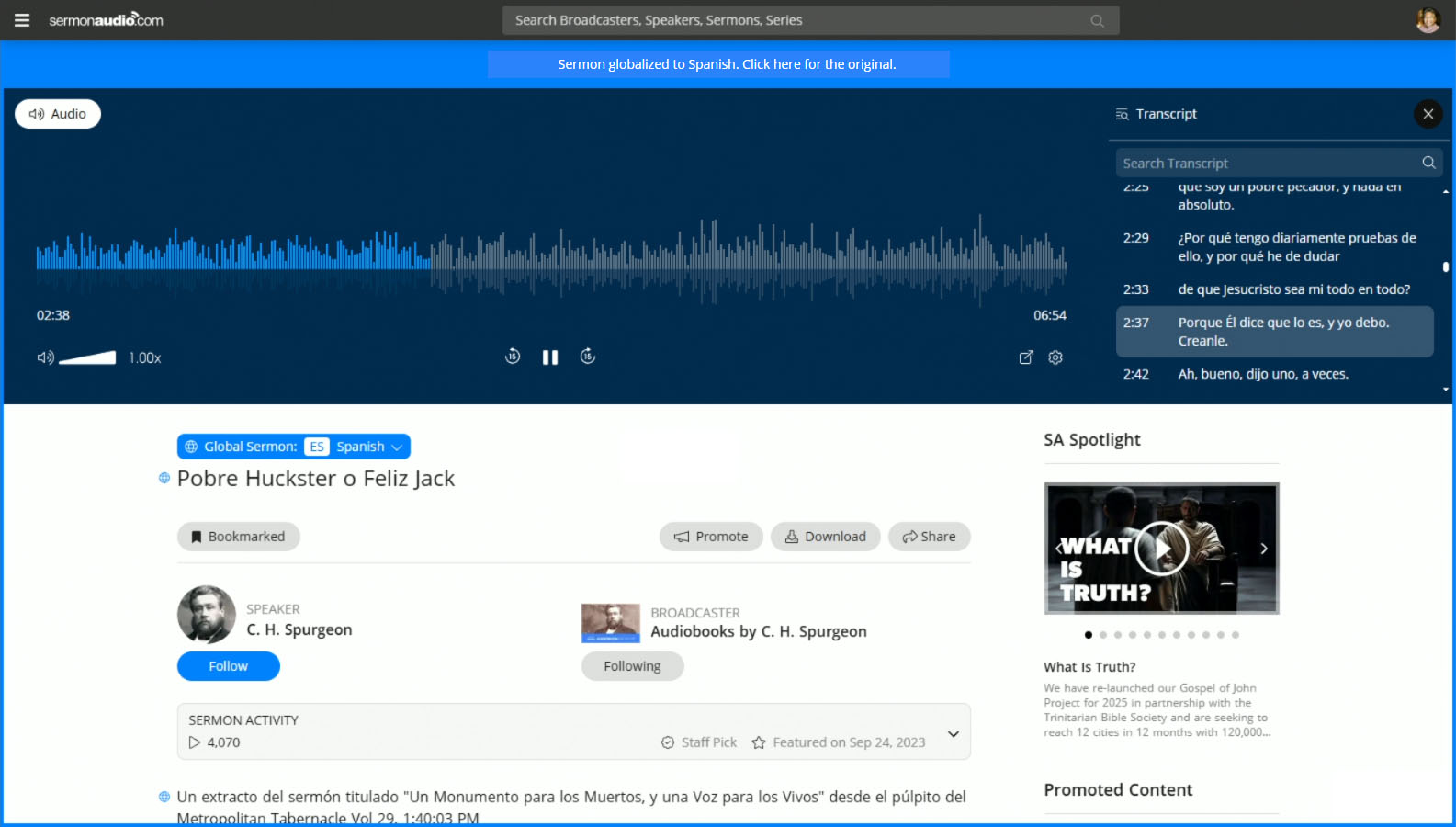Open user profile avatar
The image size is (1456, 827).
1428,20
